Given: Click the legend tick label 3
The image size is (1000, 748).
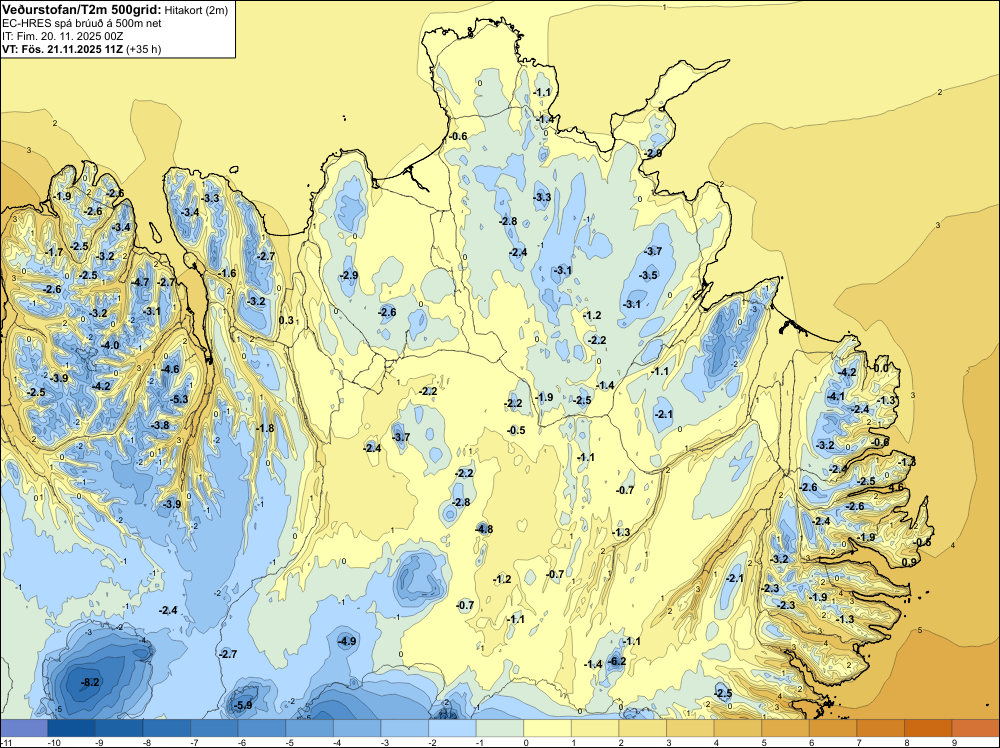Looking at the screenshot, I should (x=668, y=742).
